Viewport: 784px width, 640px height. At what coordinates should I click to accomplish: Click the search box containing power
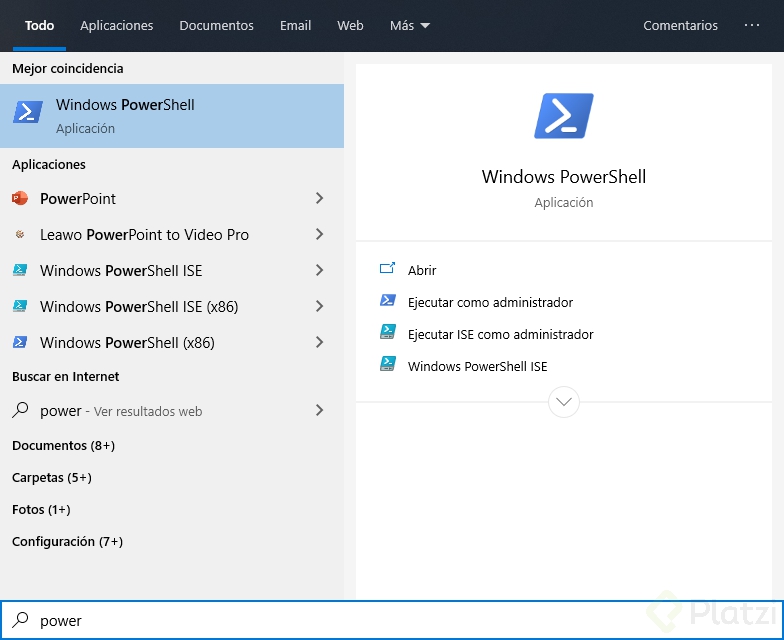(392, 620)
